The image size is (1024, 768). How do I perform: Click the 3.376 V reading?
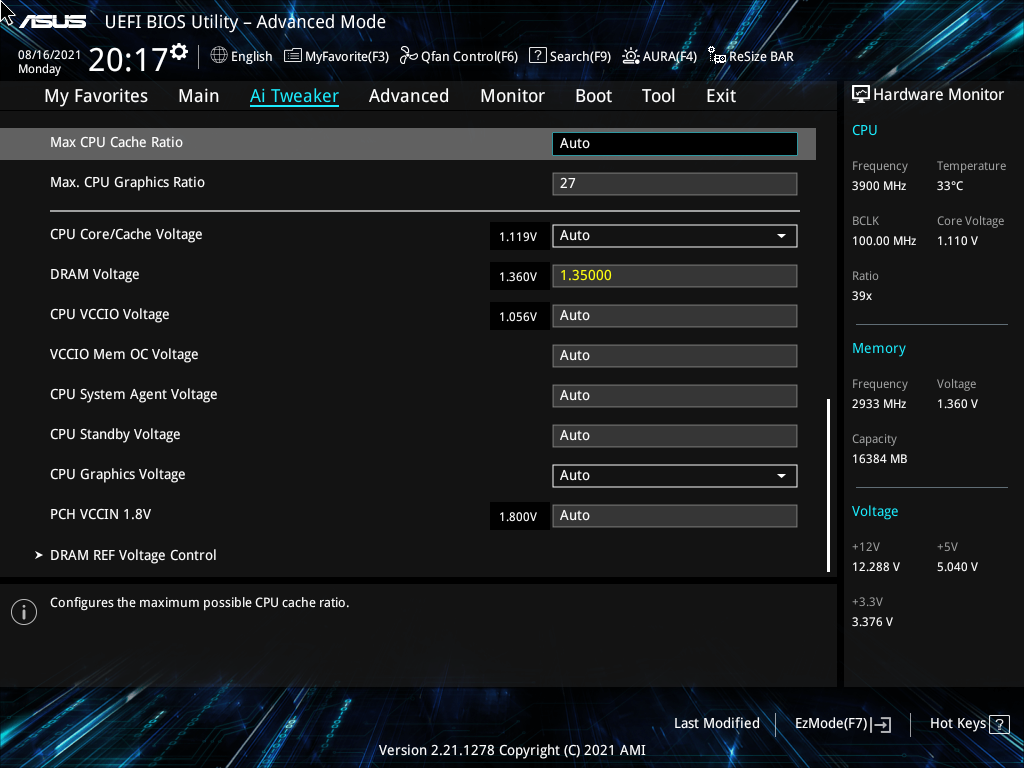(x=872, y=622)
